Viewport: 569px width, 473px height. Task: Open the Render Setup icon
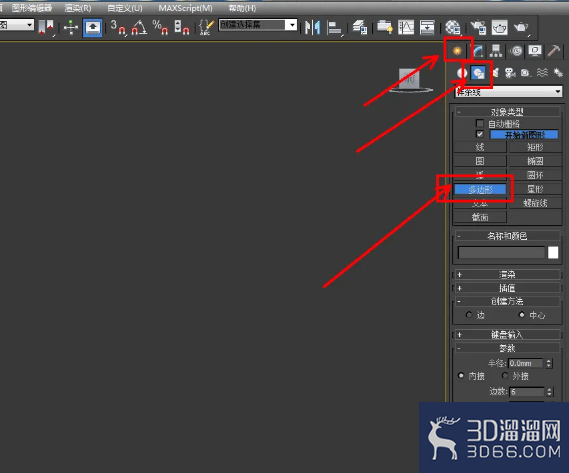point(478,27)
